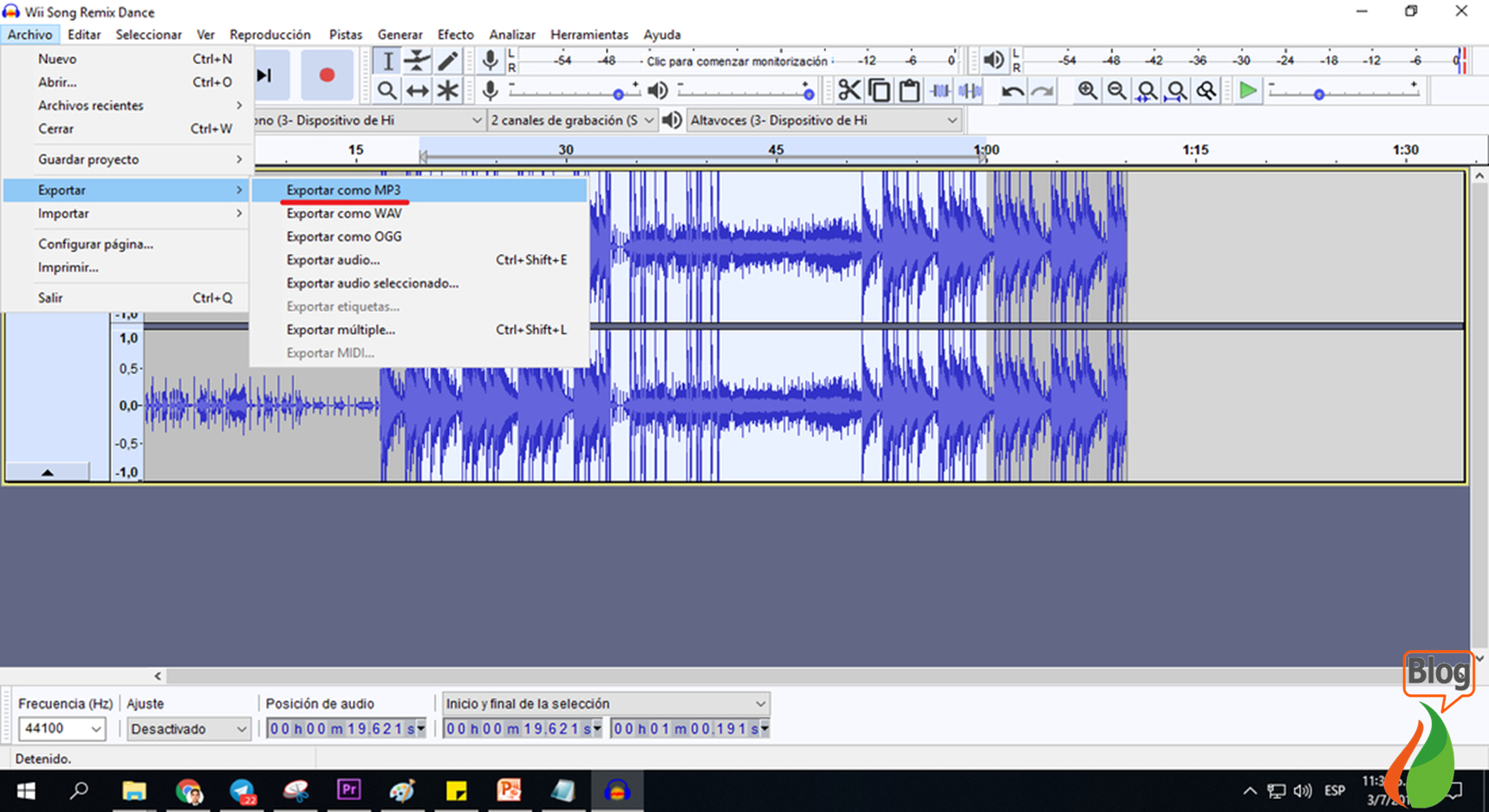Choose Exportar como OGG
The image size is (1489, 812).
(419, 237)
